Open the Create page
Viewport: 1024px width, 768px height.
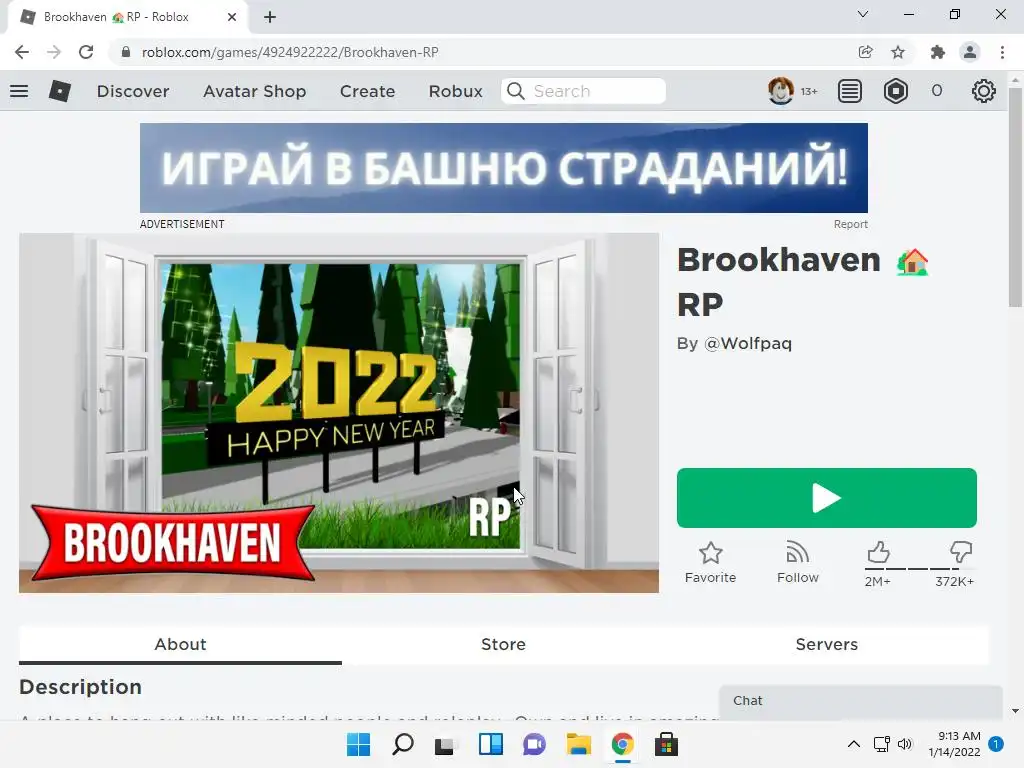(367, 91)
